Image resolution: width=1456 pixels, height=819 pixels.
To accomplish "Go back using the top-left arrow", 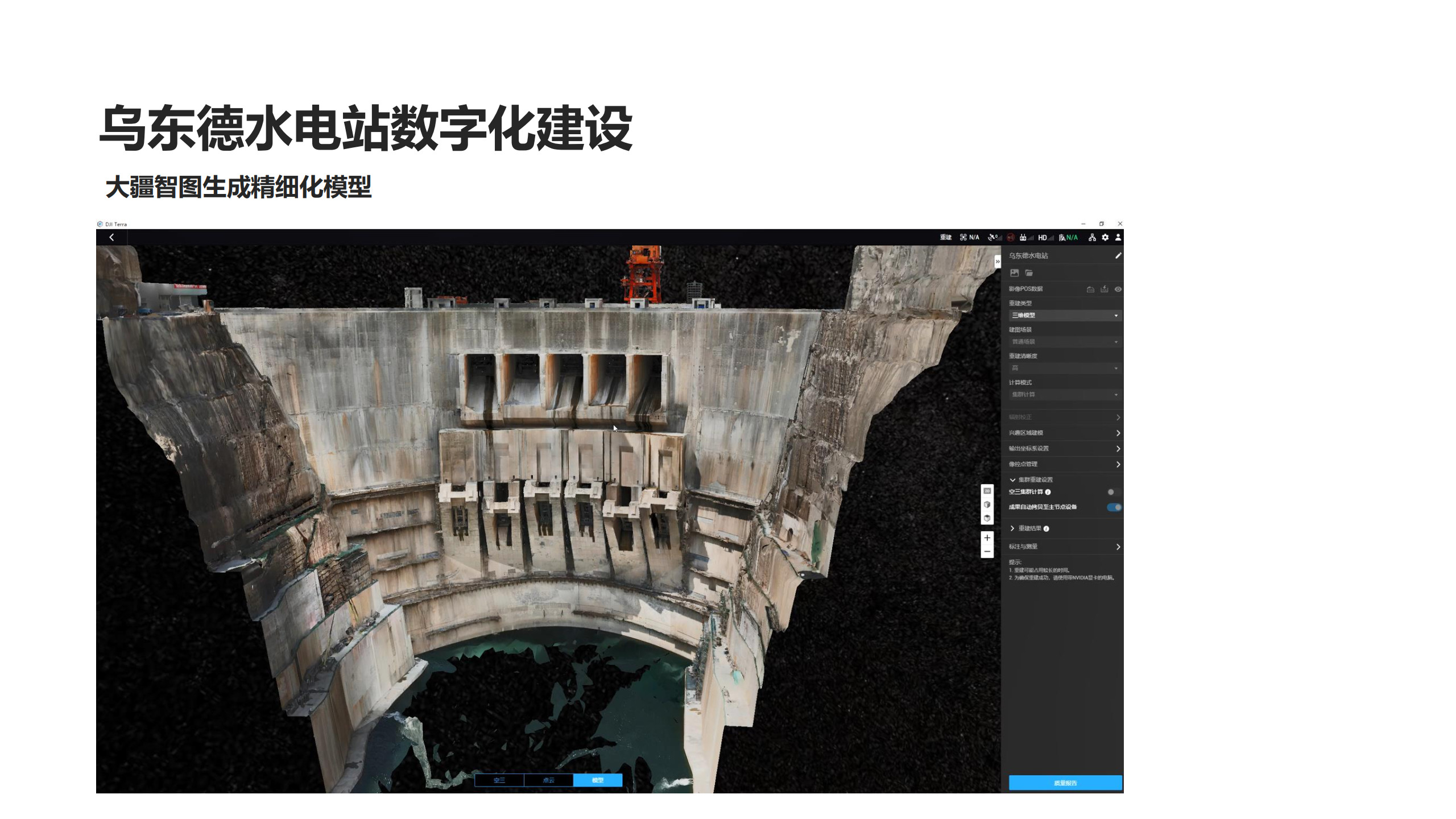I will (111, 237).
